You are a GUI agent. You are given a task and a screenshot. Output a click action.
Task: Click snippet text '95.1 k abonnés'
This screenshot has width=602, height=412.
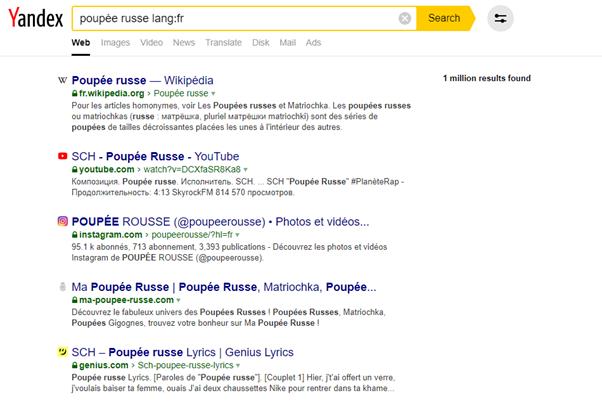pos(100,247)
